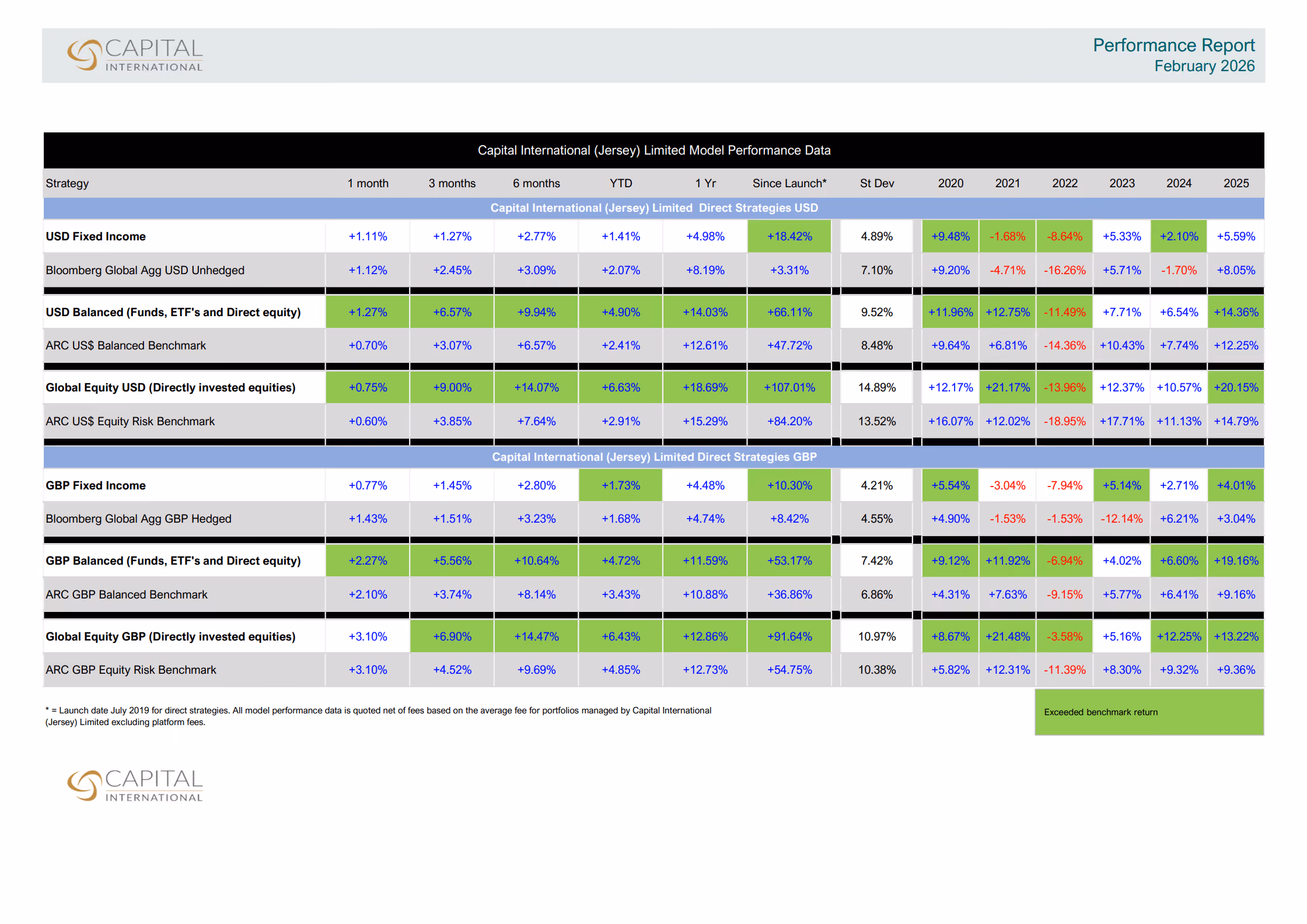Click the '2021' column header

(x=1008, y=183)
